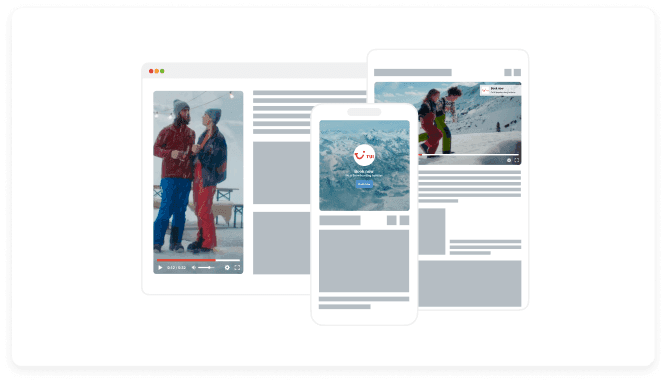
Task: Click the snowy mountain ad image on phone
Action: [x=365, y=165]
